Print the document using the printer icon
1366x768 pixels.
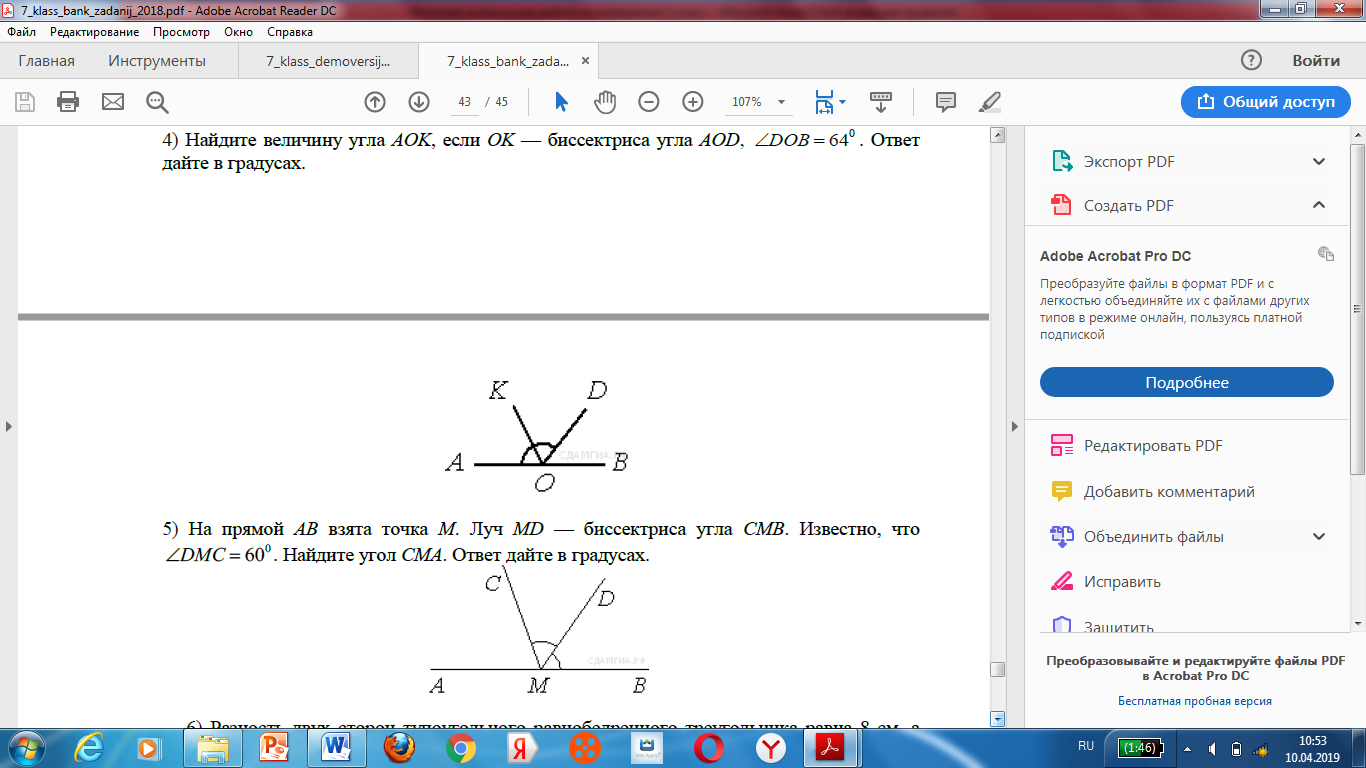[x=68, y=102]
